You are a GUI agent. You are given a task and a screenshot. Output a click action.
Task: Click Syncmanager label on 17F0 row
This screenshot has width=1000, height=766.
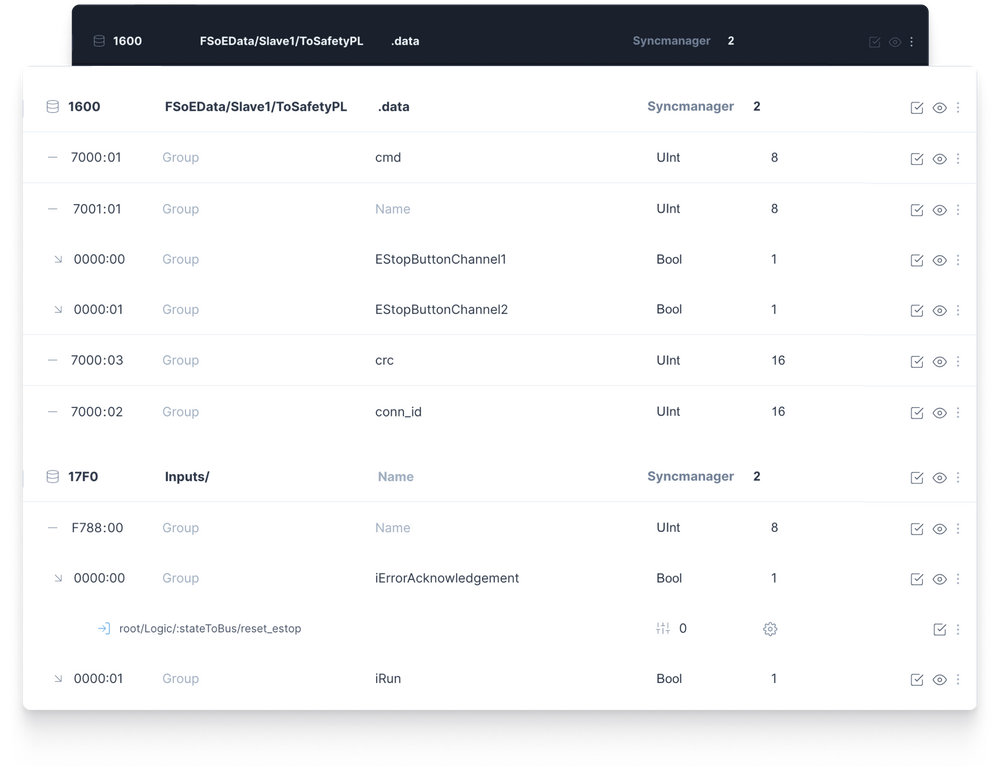(691, 476)
